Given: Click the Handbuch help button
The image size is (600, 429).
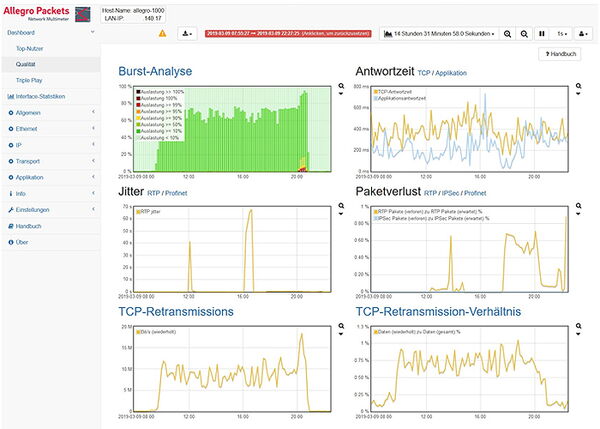Looking at the screenshot, I should coord(559,53).
